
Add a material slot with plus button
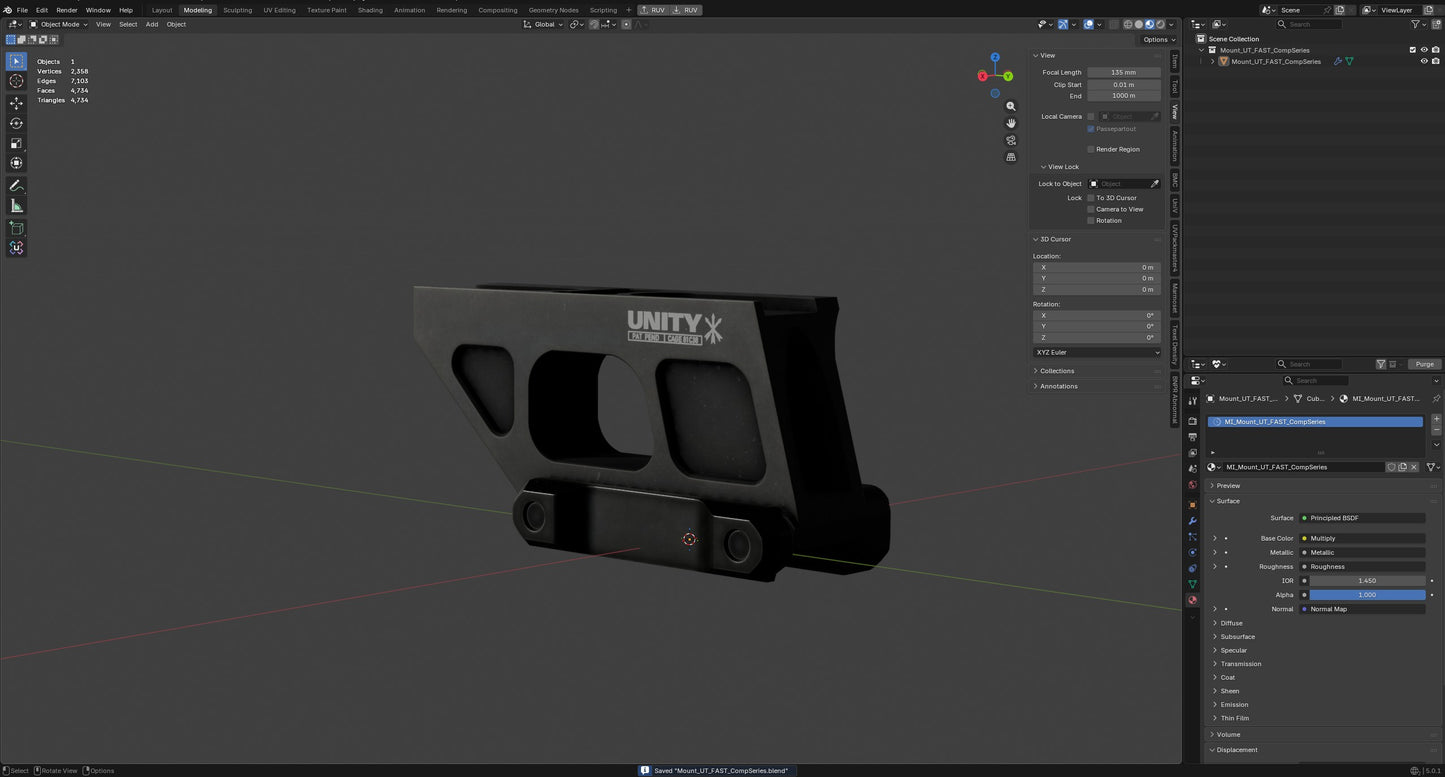click(1437, 419)
